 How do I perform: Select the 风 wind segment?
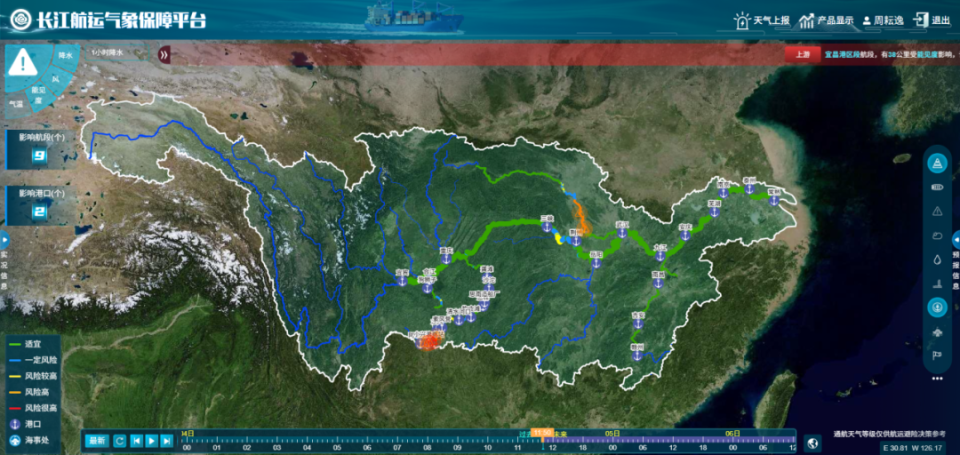click(x=56, y=78)
